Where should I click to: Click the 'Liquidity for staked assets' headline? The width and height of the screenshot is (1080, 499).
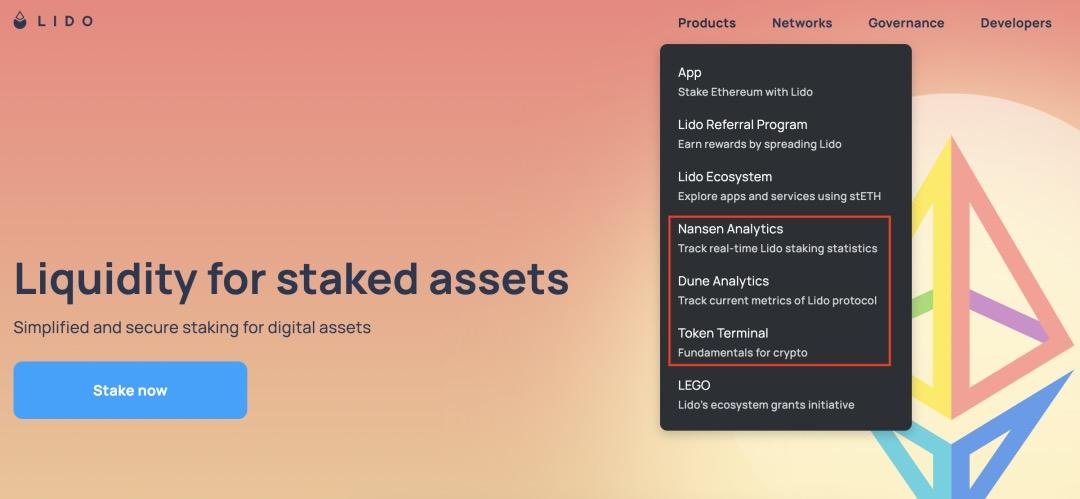(x=291, y=278)
